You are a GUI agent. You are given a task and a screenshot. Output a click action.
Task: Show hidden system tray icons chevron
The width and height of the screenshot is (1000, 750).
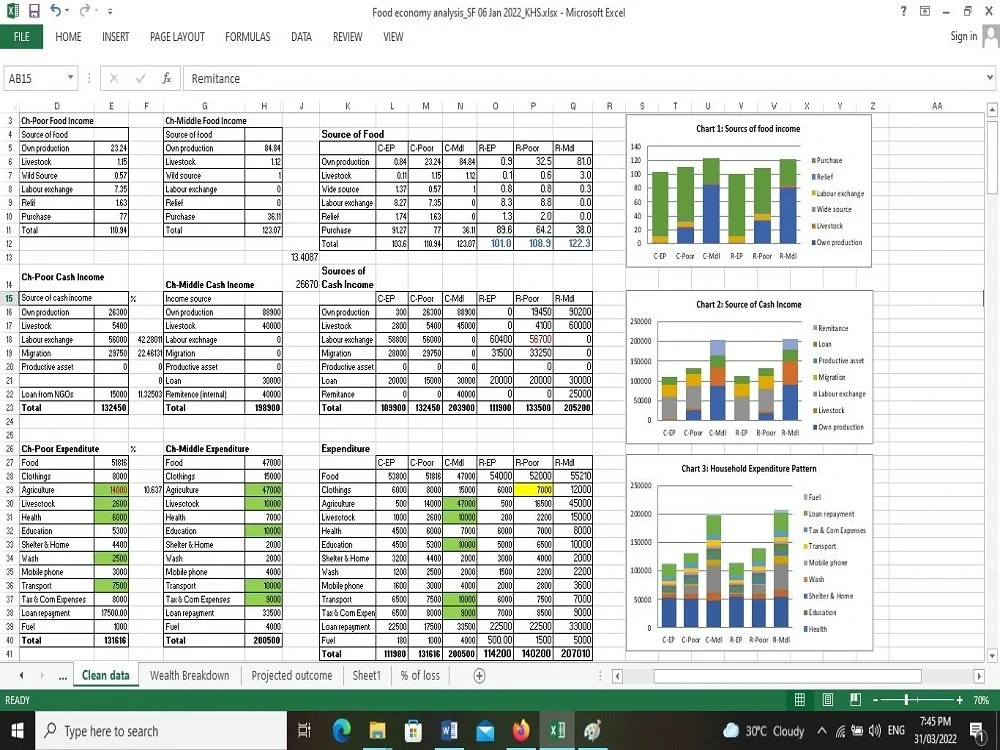click(x=822, y=731)
